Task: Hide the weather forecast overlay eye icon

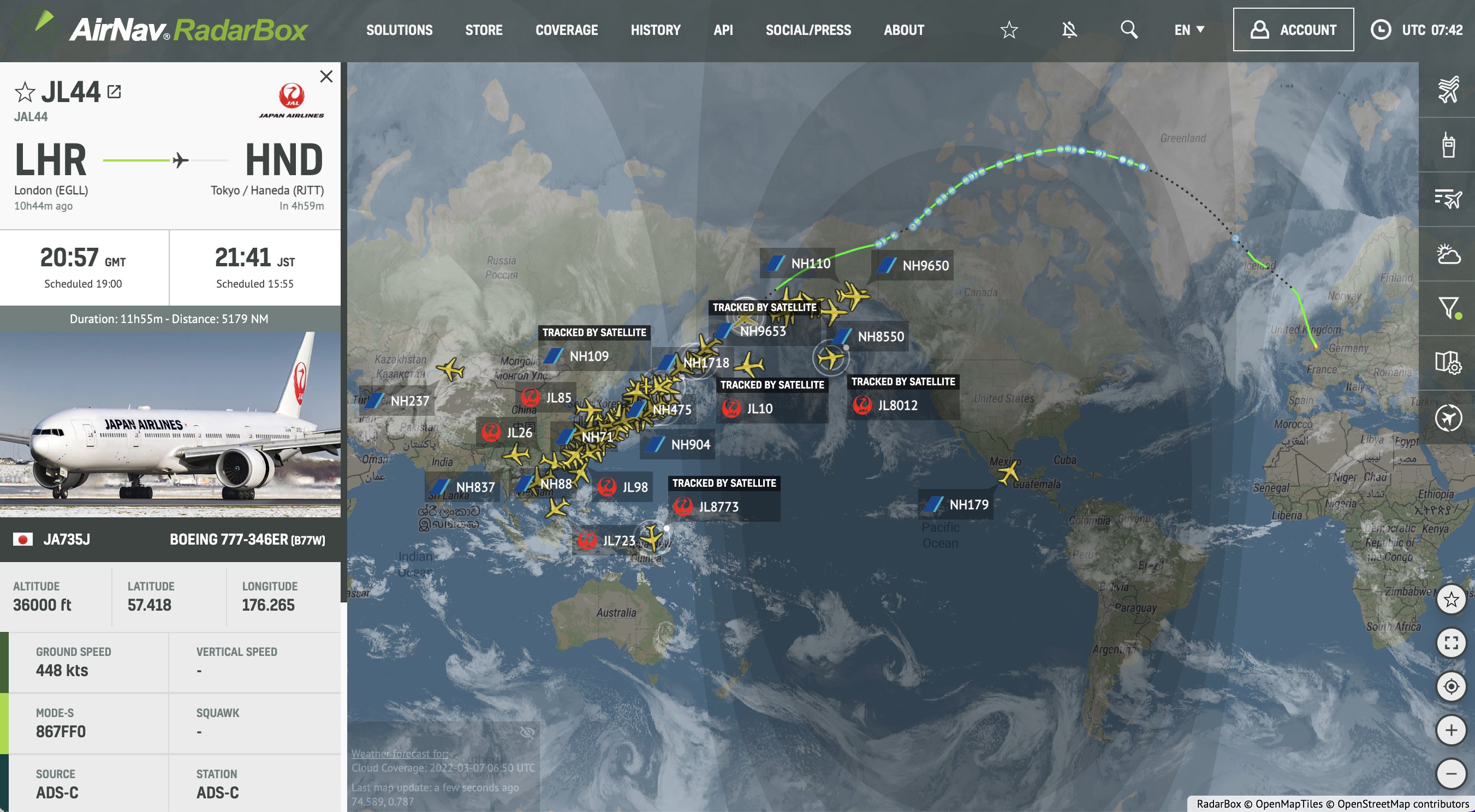Action: (527, 732)
